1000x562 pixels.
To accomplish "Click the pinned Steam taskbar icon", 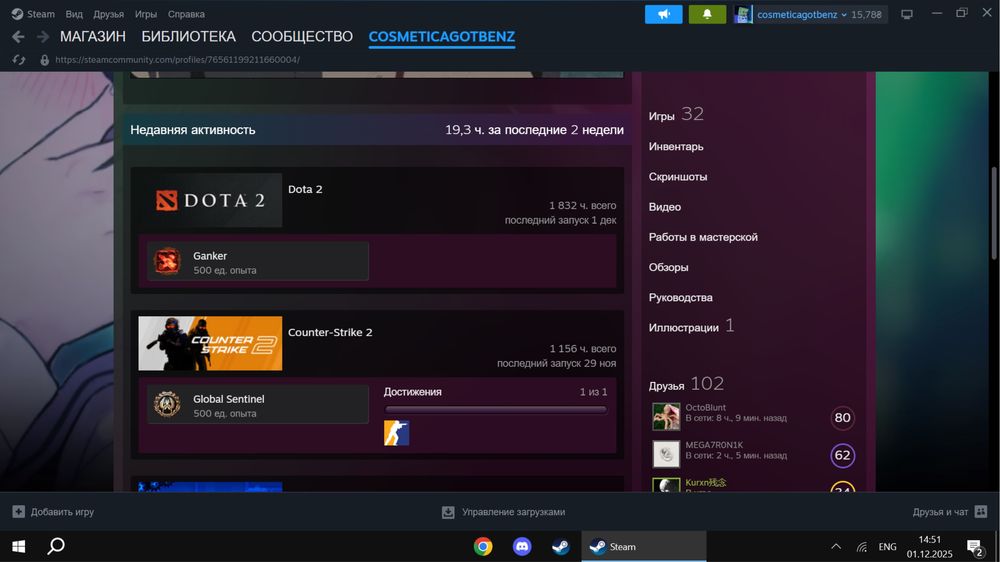I will [561, 547].
